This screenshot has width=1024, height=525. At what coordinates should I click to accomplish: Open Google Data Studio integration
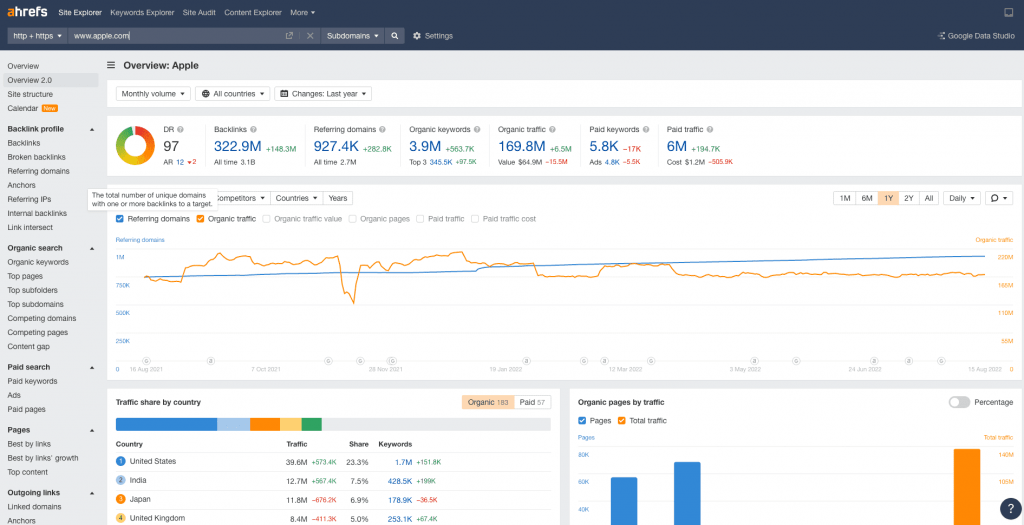coord(976,36)
